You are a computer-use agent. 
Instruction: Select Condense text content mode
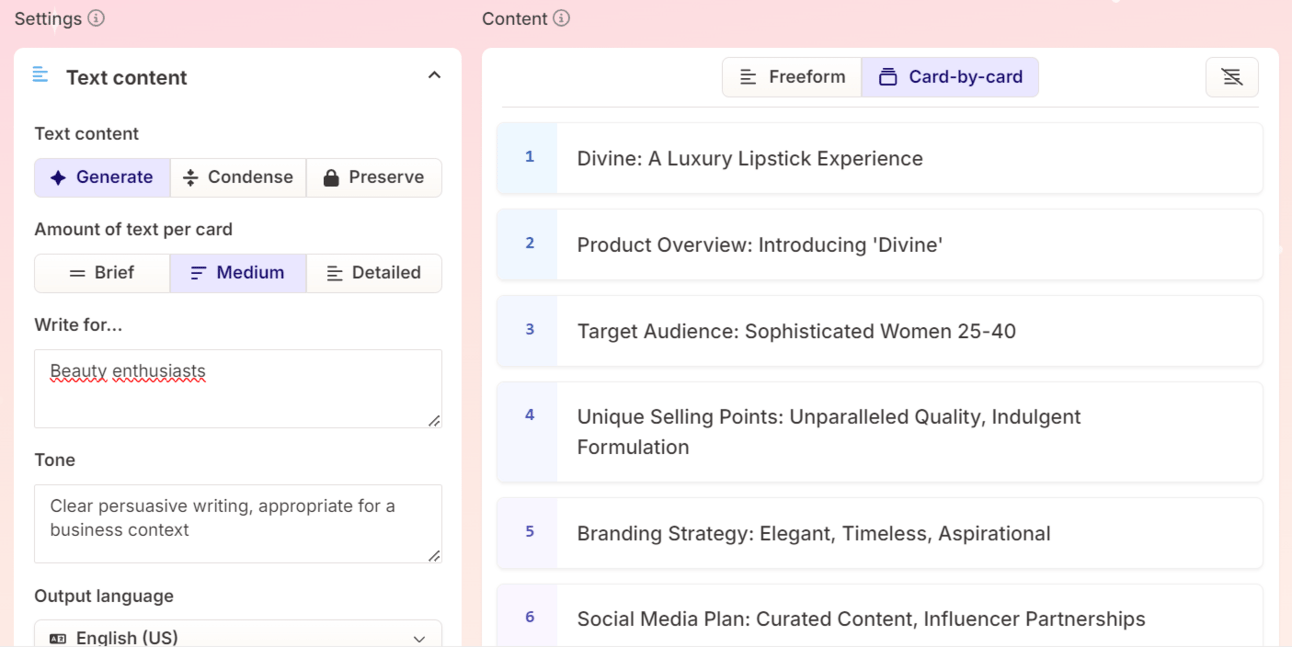tap(238, 177)
